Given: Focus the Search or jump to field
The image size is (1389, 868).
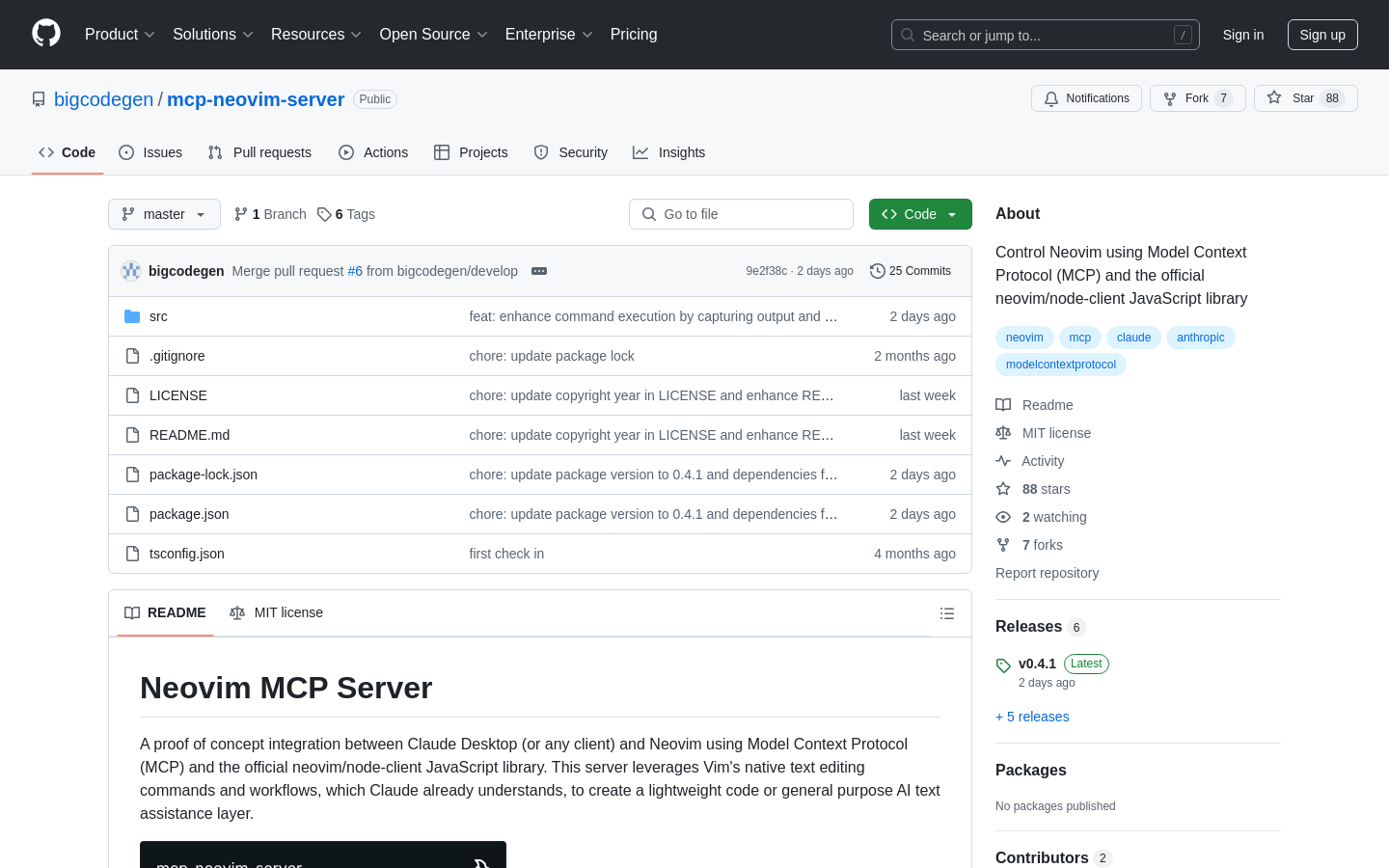Looking at the screenshot, I should (1046, 35).
